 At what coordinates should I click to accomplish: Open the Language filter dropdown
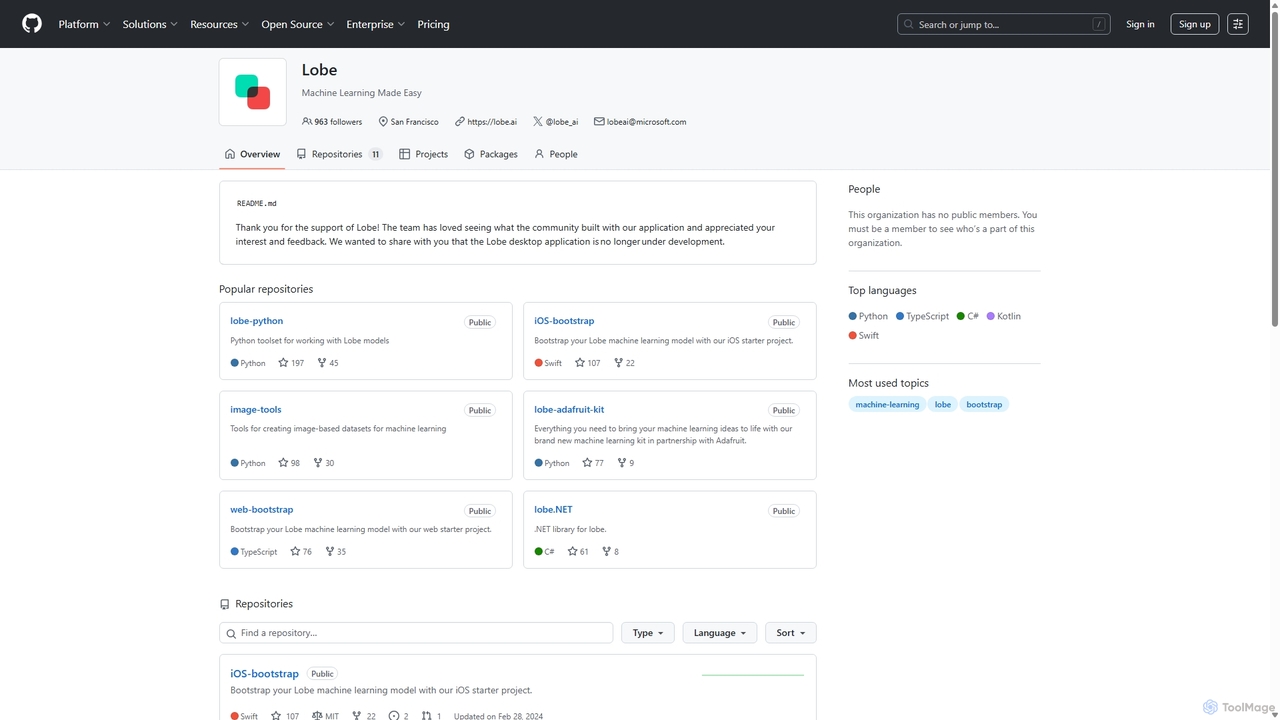tap(720, 633)
